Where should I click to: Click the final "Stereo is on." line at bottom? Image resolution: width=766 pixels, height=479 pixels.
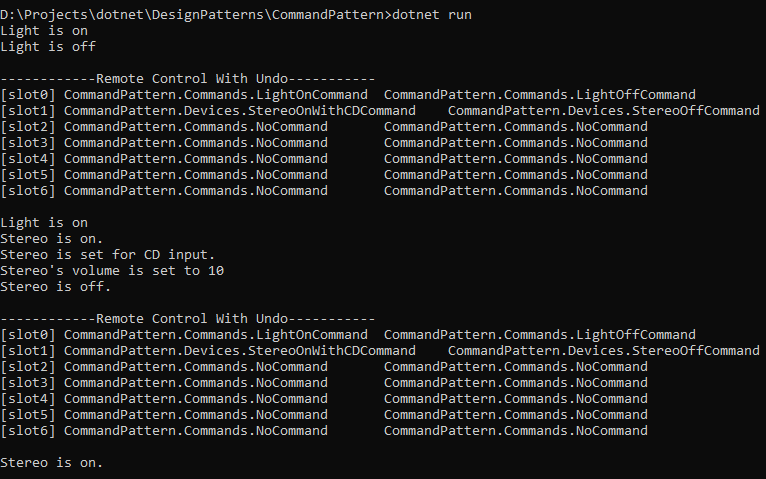[x=52, y=463]
